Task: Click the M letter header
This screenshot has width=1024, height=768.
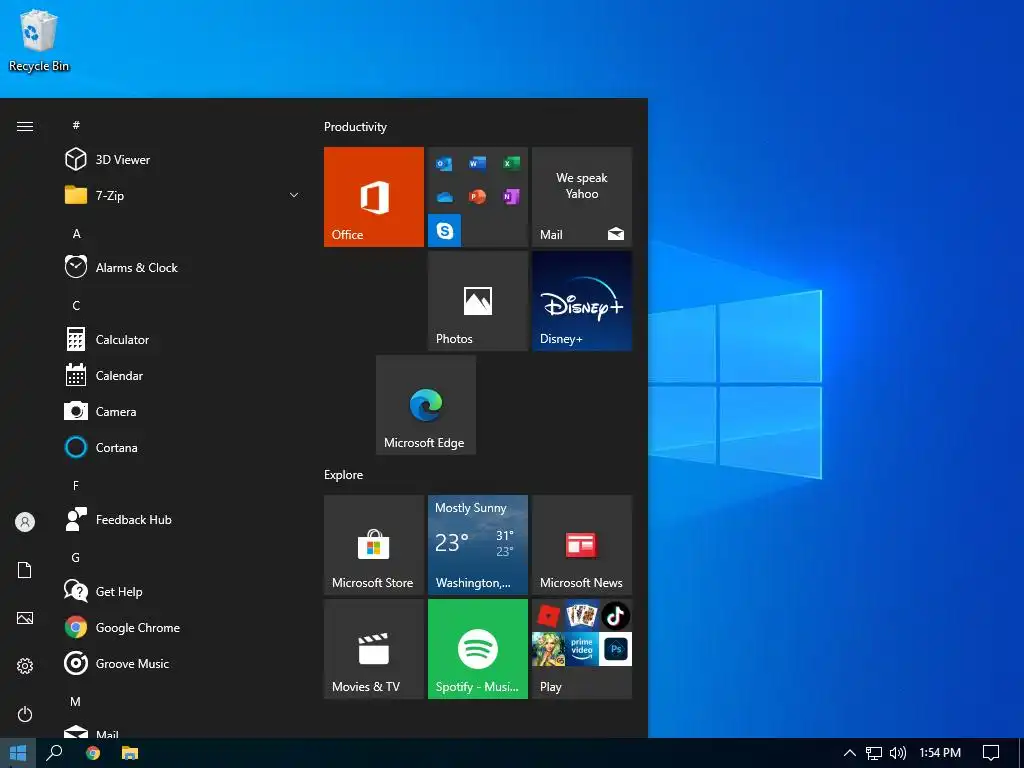Action: pos(76,701)
